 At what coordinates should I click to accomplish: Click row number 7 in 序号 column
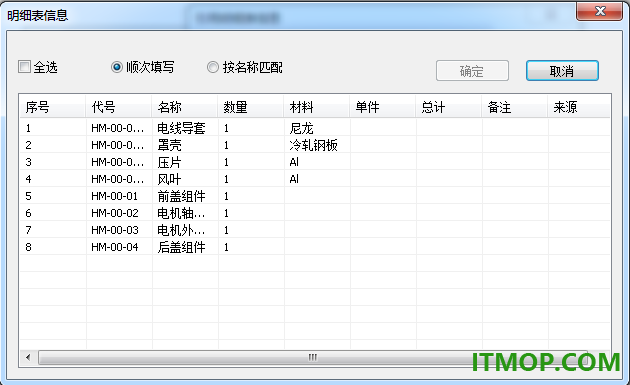coord(28,230)
